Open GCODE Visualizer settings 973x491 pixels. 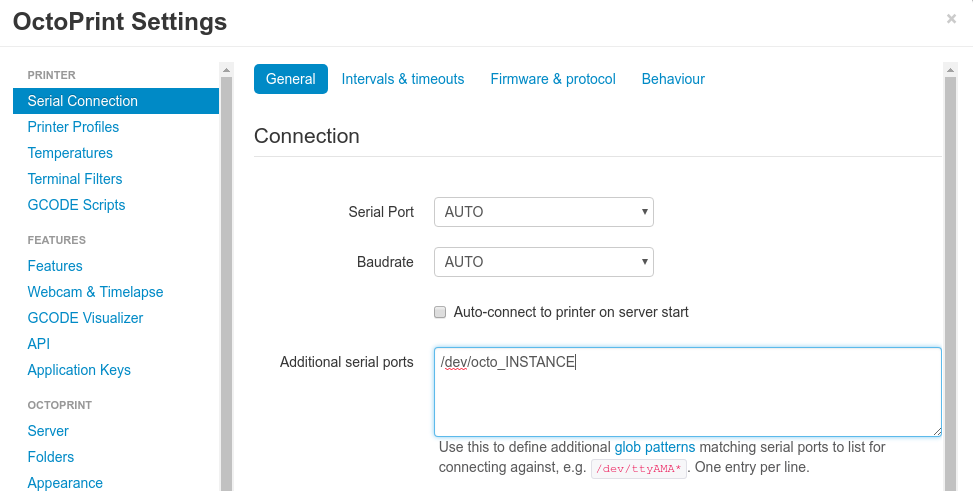tap(85, 318)
